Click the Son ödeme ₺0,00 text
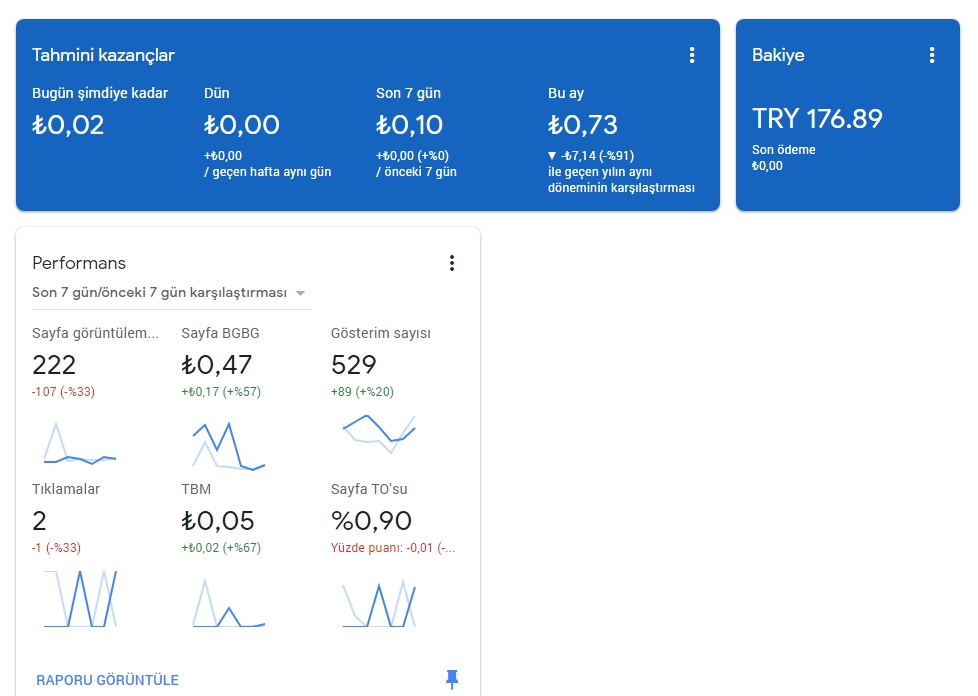The width and height of the screenshot is (978, 696). pyautogui.click(x=783, y=158)
